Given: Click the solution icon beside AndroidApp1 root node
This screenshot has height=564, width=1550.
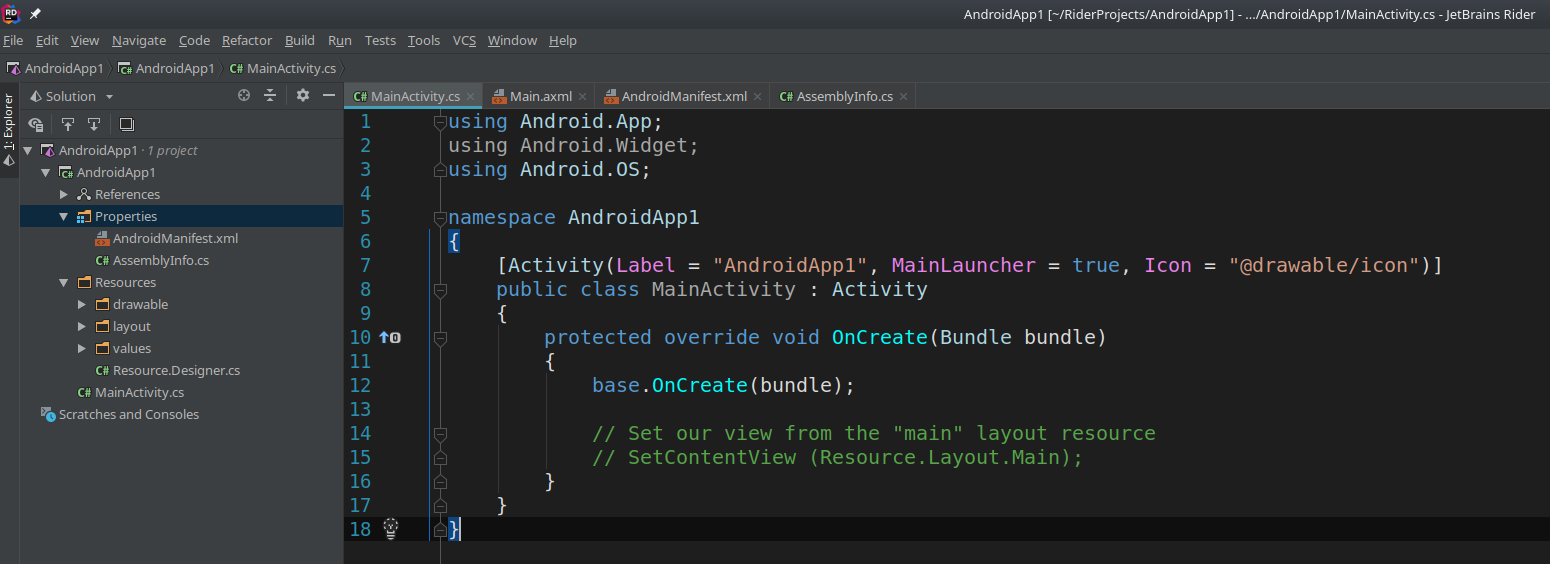Looking at the screenshot, I should click(x=47, y=151).
